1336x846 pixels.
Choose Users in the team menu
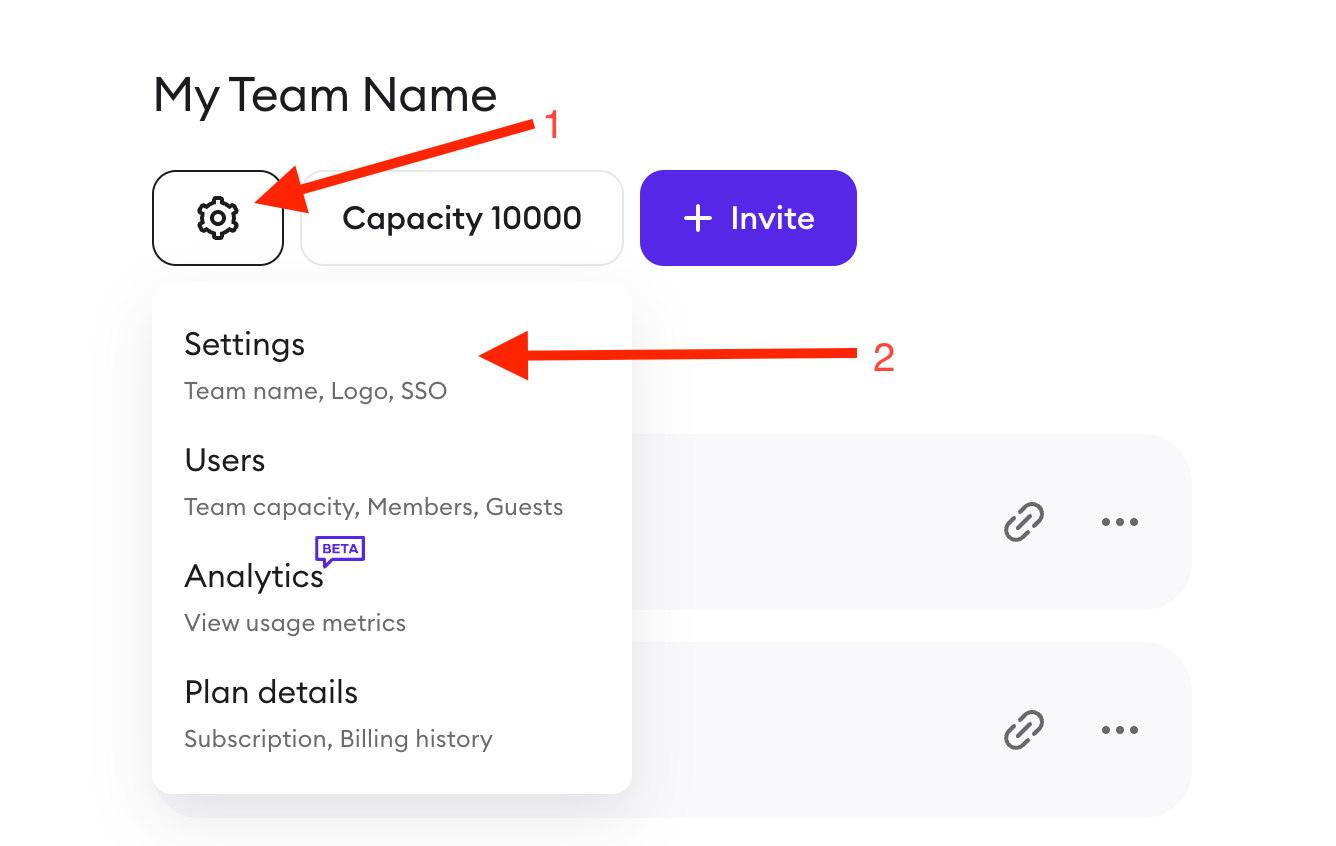point(225,461)
